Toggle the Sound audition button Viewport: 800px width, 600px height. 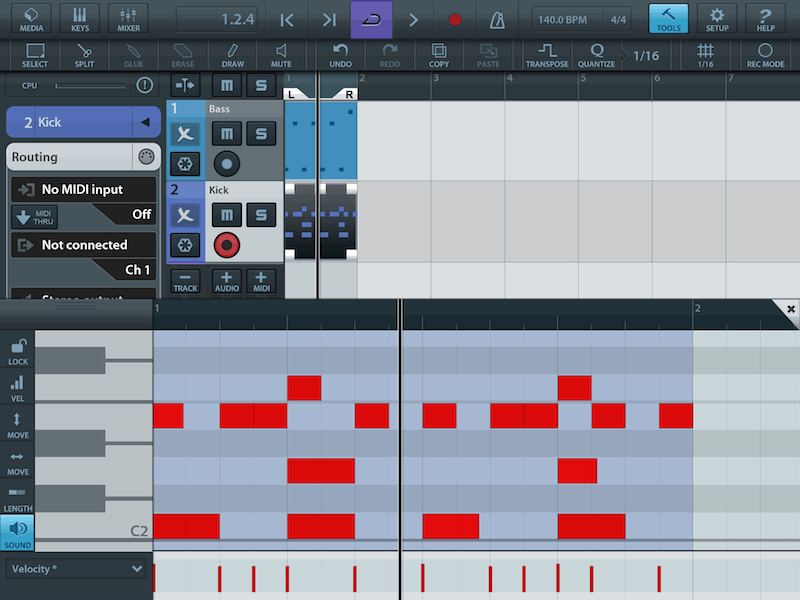point(18,533)
